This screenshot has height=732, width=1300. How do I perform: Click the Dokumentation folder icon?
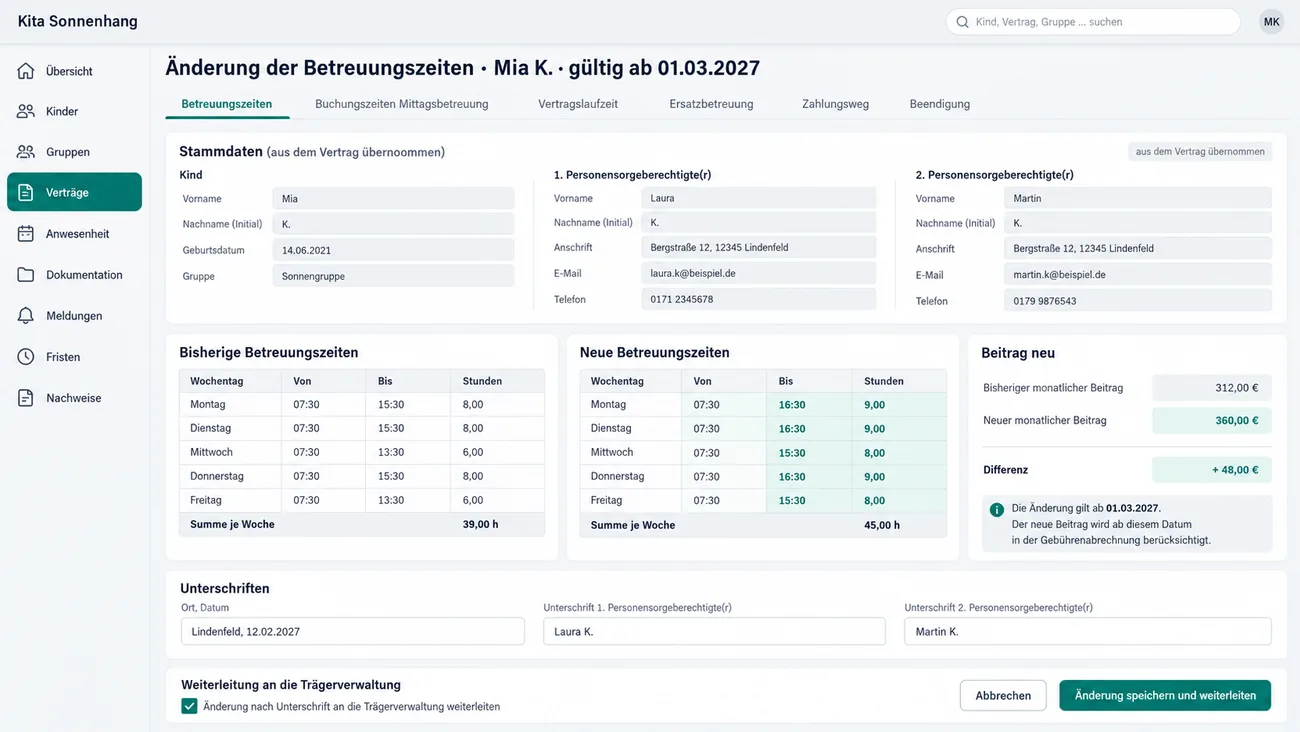coord(26,274)
